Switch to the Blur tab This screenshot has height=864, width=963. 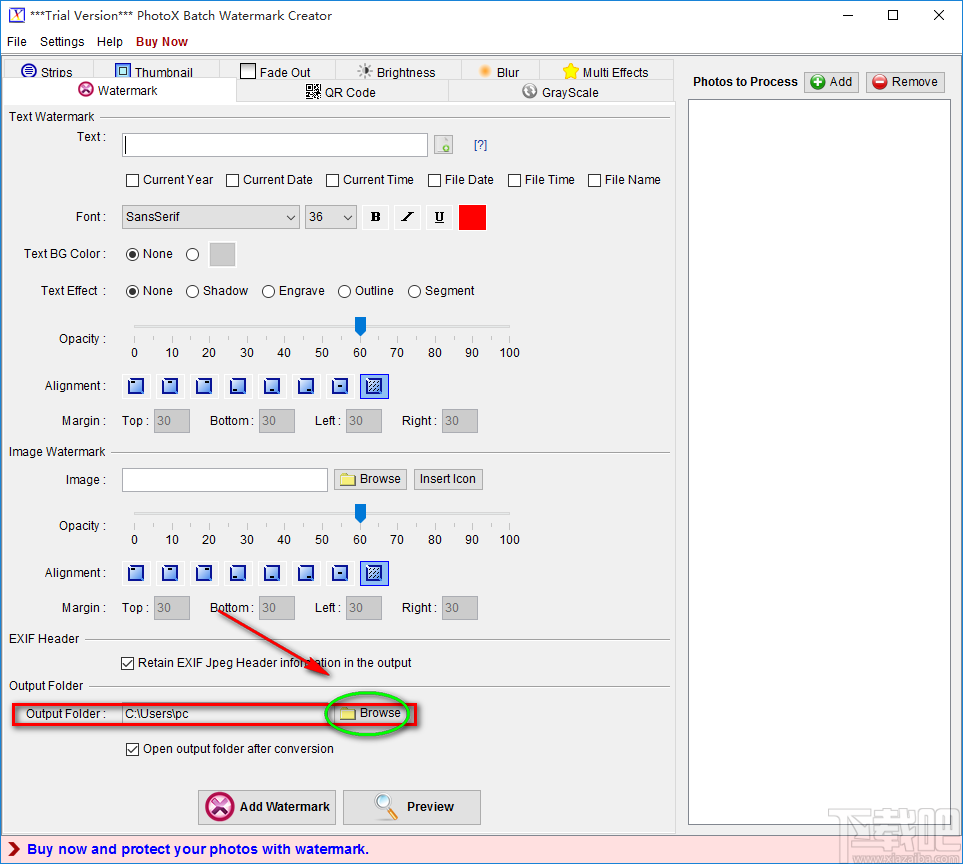tap(500, 71)
